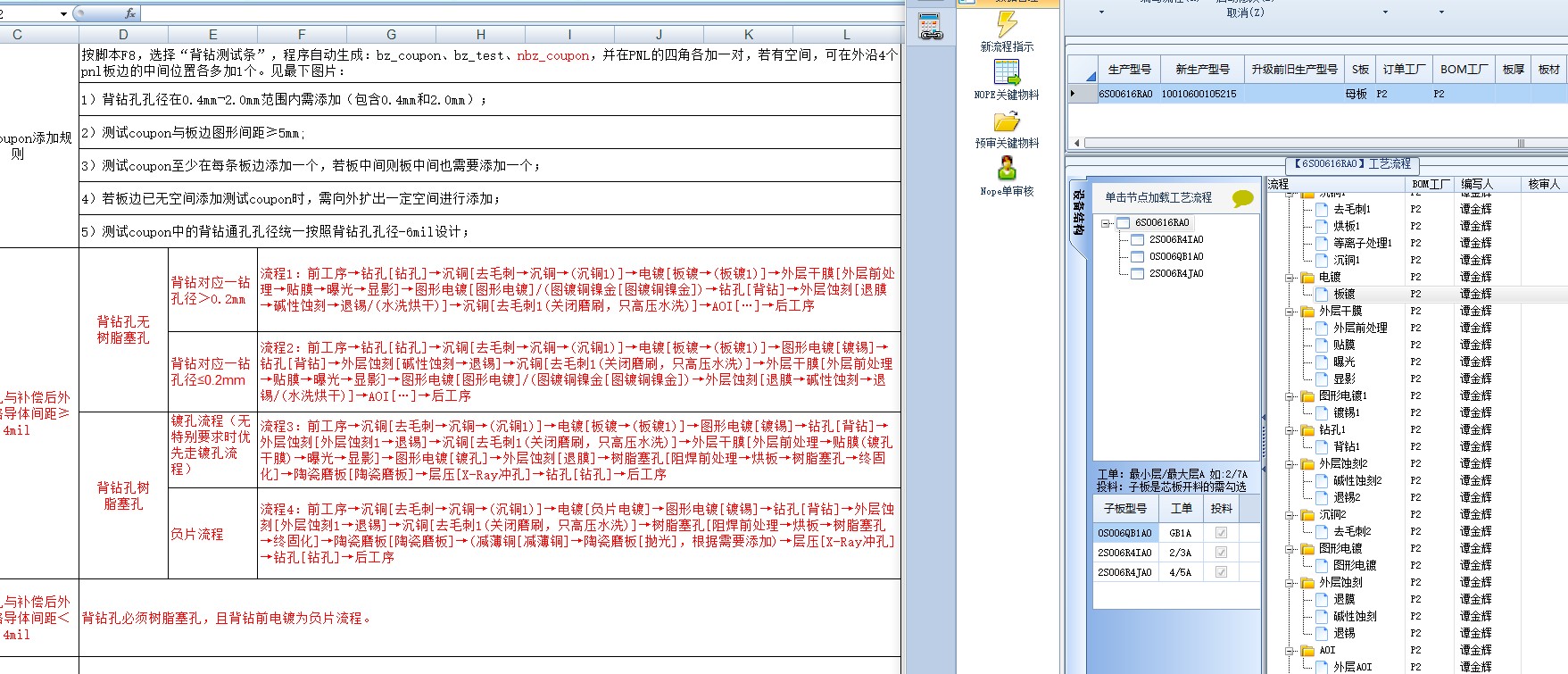Collapse the 外层蚀刻2 tree node

tap(1290, 464)
